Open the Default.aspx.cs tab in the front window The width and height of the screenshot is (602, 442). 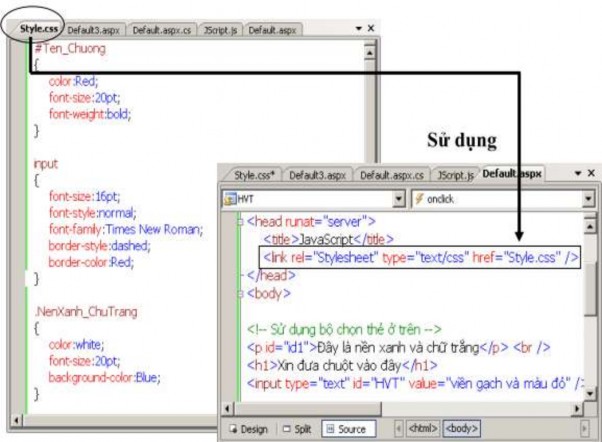pyautogui.click(x=392, y=175)
